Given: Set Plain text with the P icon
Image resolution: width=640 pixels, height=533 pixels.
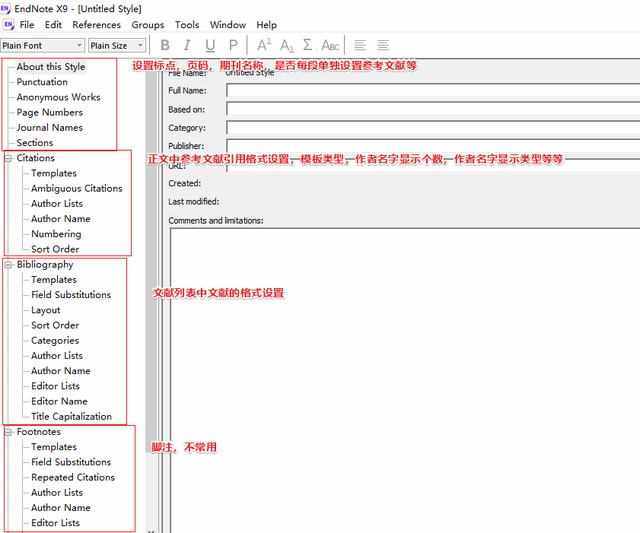Looking at the screenshot, I should coord(233,45).
